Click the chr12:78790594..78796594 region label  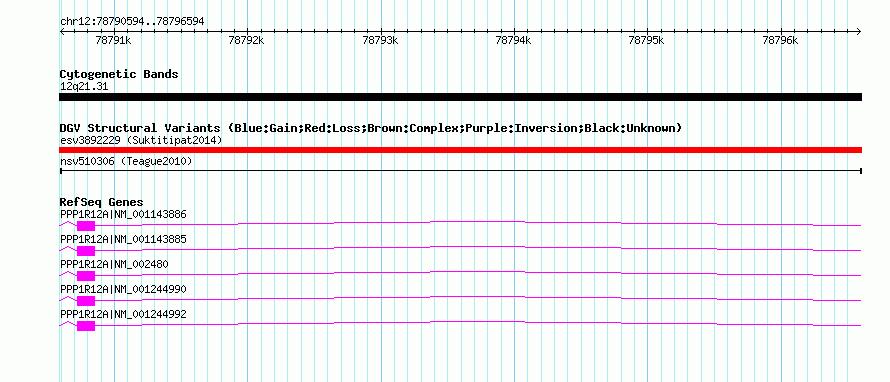132,22
